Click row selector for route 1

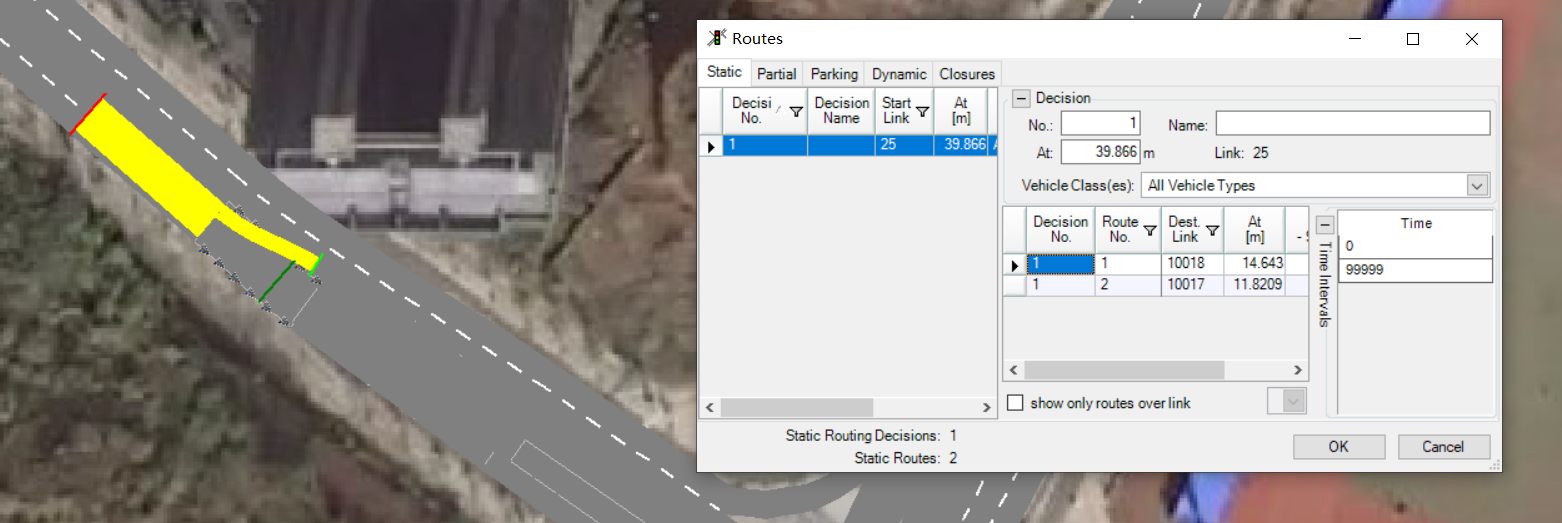click(x=1014, y=265)
